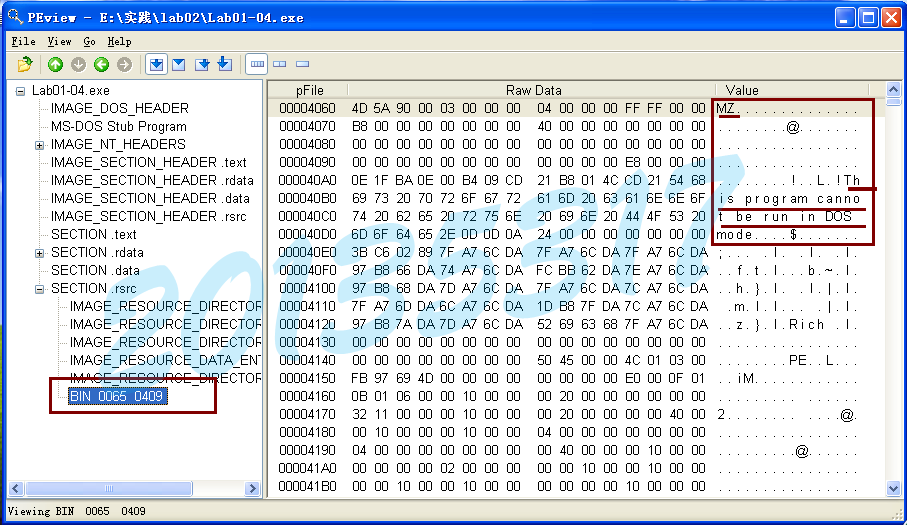Switch to four-segment byte view icon

[x=257, y=64]
